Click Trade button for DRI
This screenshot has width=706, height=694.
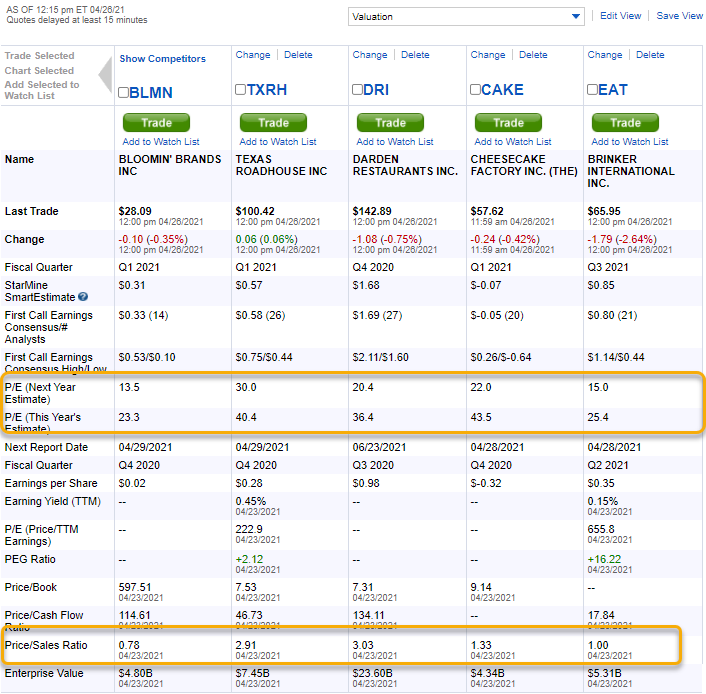[x=390, y=122]
